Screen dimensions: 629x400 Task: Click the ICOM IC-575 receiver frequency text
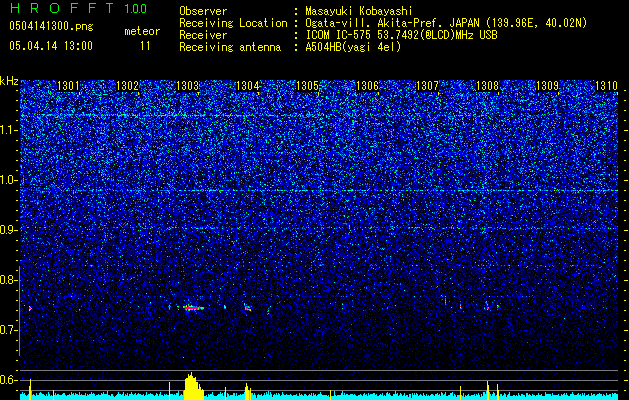pos(401,35)
